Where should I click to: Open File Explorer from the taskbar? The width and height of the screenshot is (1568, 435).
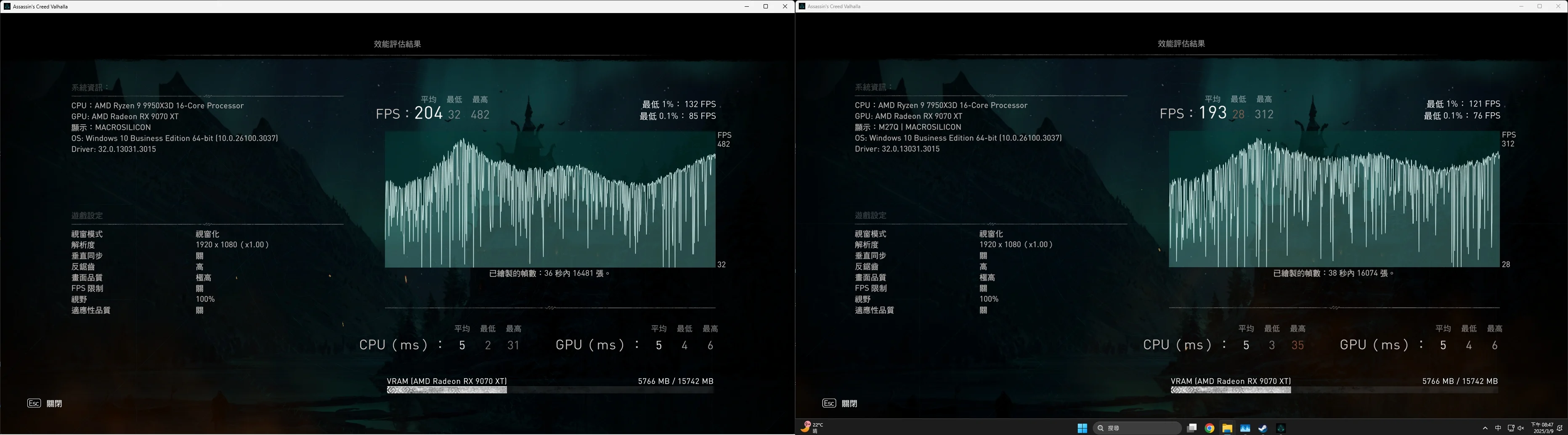1228,428
